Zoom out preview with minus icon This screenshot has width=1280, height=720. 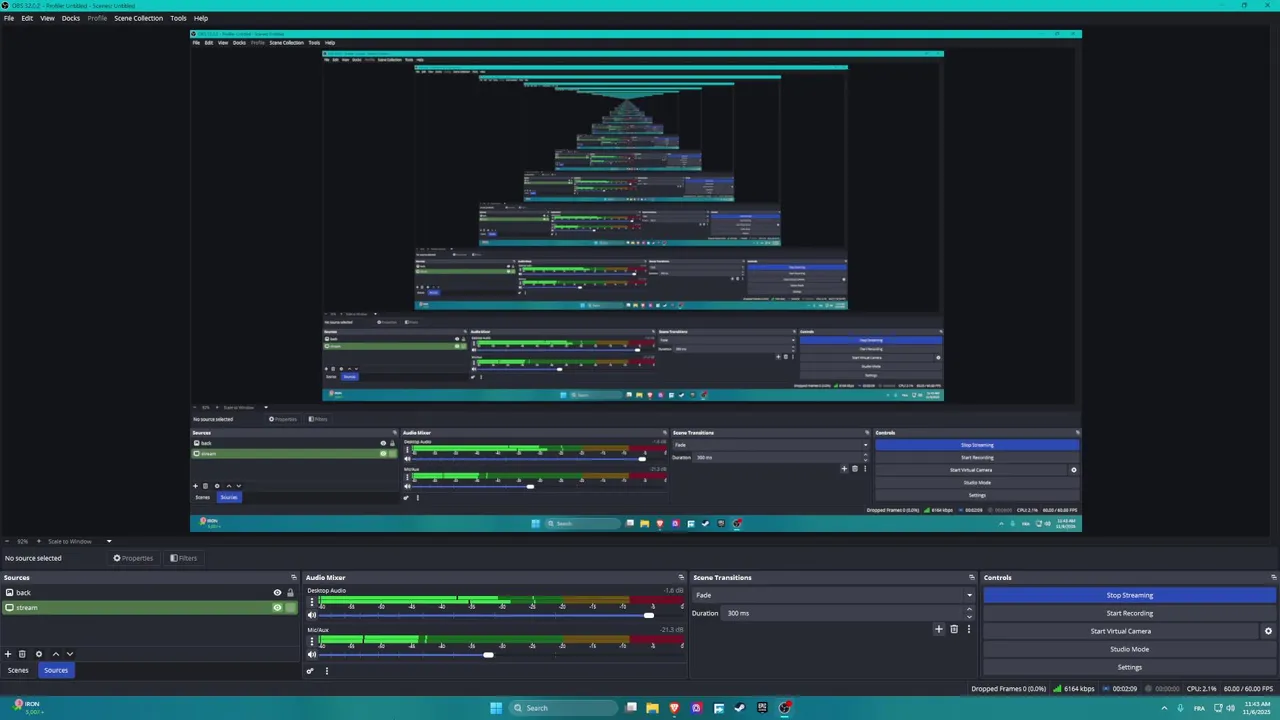tap(8, 541)
